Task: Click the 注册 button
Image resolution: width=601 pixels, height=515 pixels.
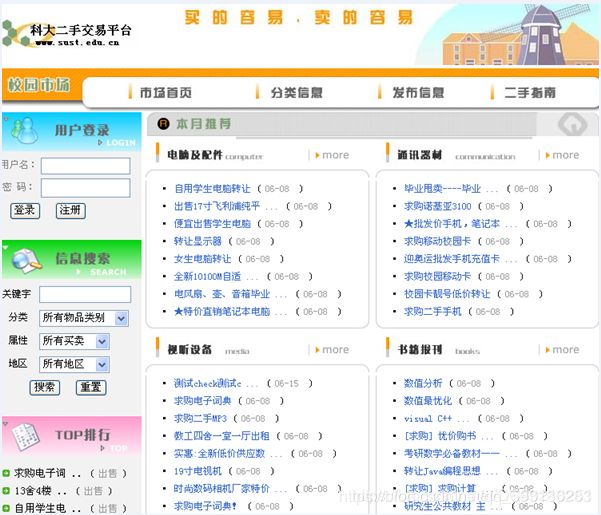Action: (71, 210)
